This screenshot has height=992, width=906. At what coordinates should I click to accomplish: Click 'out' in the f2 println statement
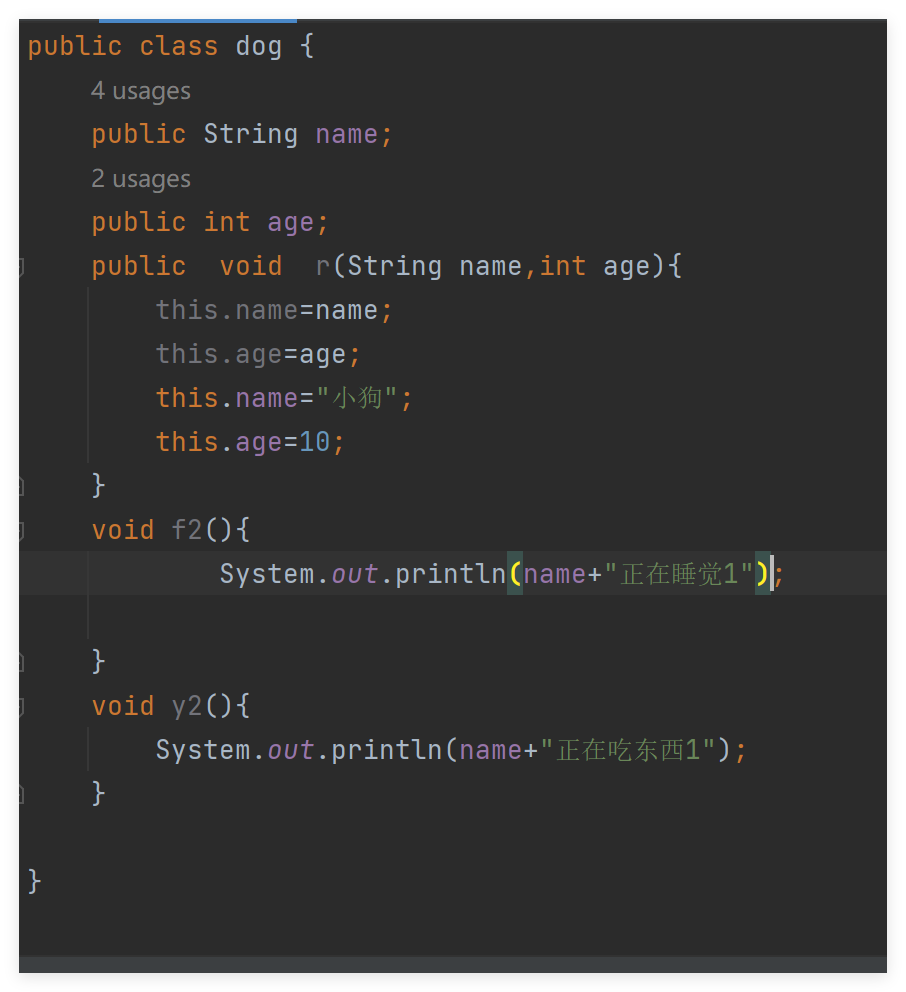pos(354,574)
